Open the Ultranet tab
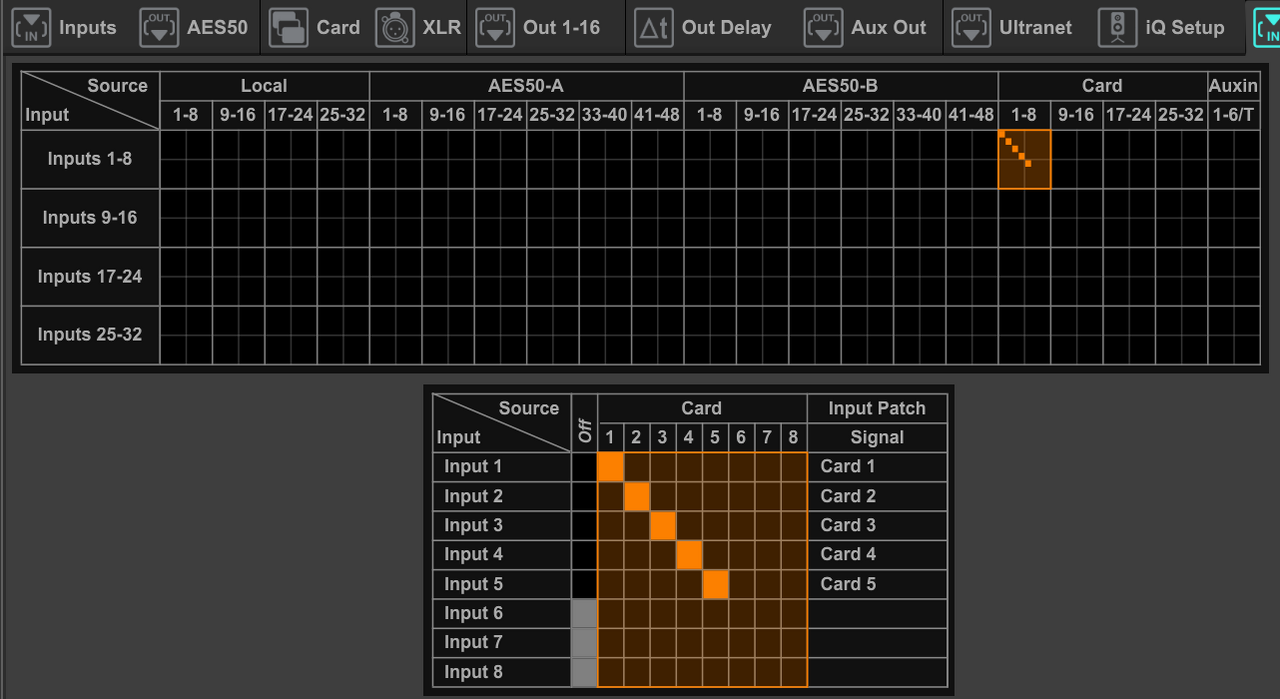Screen dimensions: 1280x699 pos(1010,27)
